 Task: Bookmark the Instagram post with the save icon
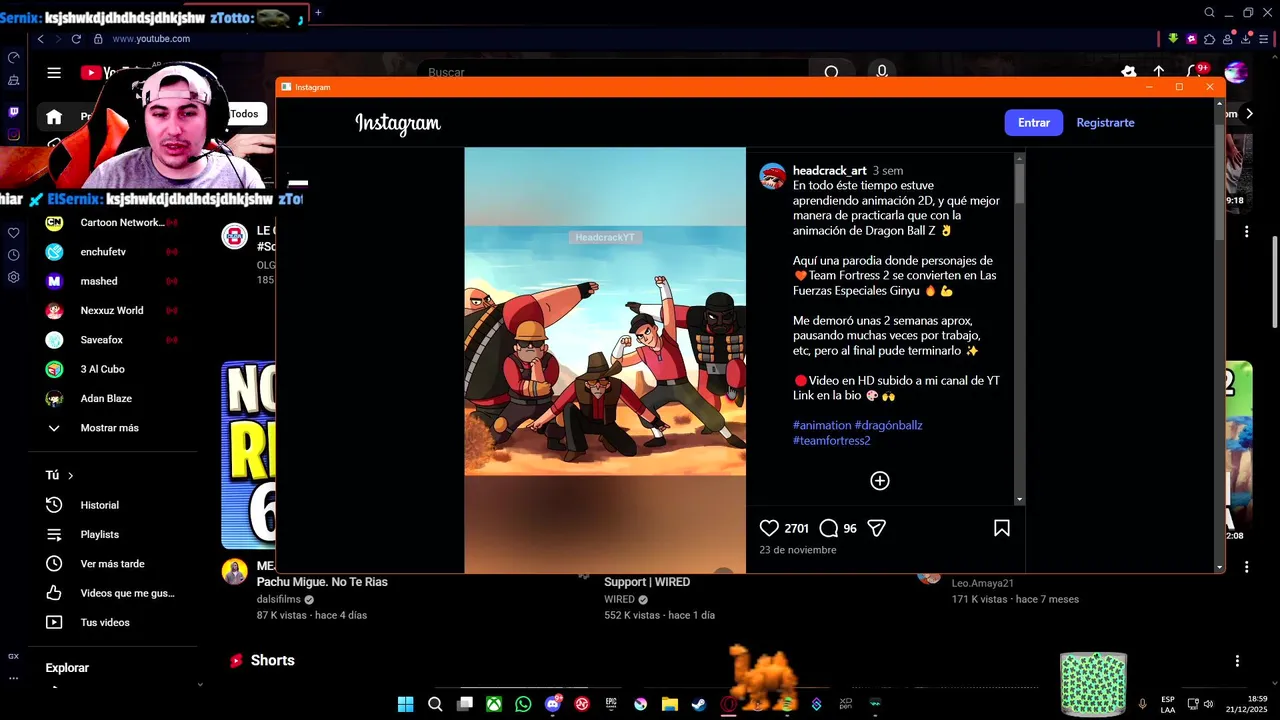point(1001,528)
